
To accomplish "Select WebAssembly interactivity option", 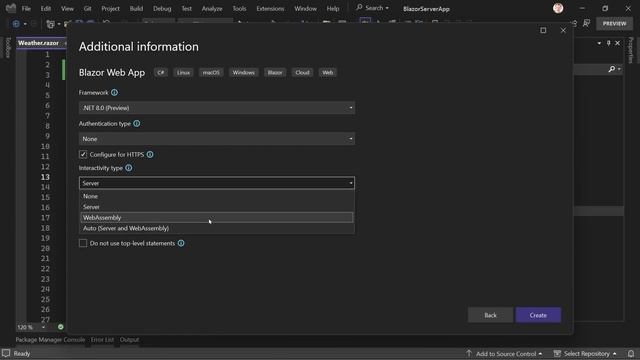I will (217, 218).
